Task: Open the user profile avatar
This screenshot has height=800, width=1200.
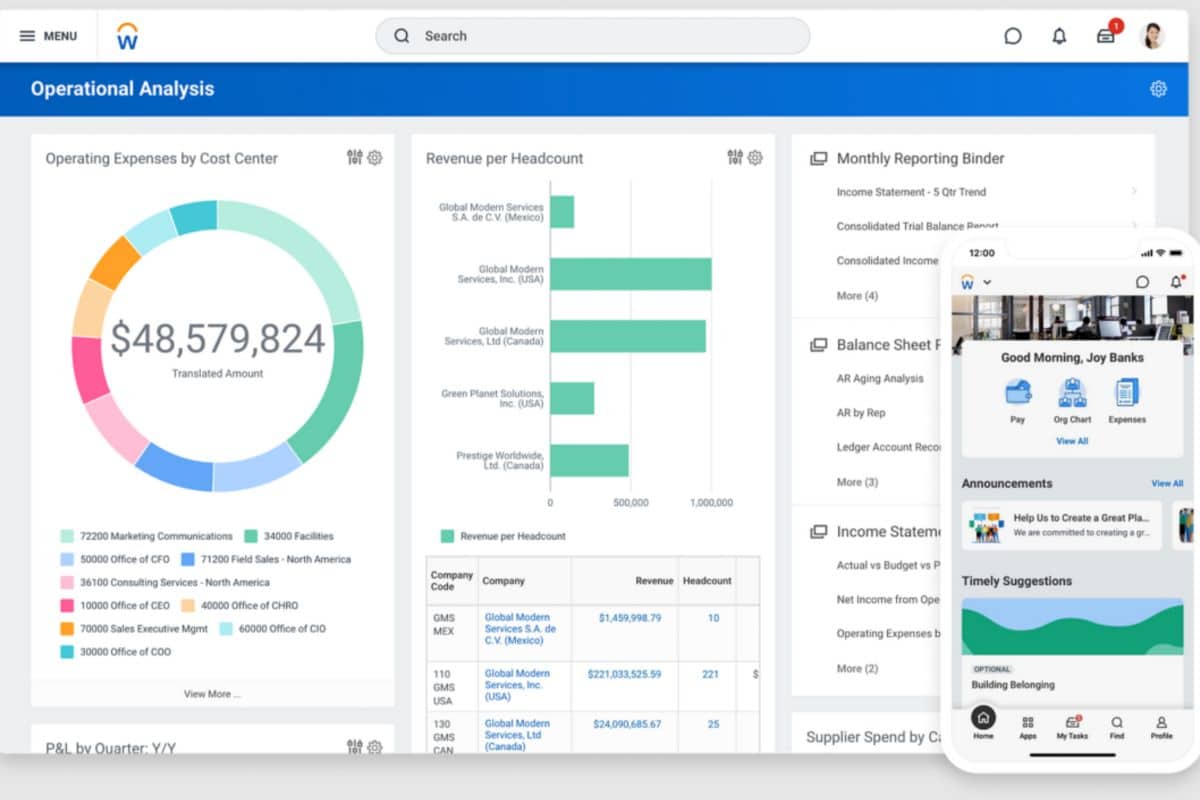Action: click(x=1153, y=36)
